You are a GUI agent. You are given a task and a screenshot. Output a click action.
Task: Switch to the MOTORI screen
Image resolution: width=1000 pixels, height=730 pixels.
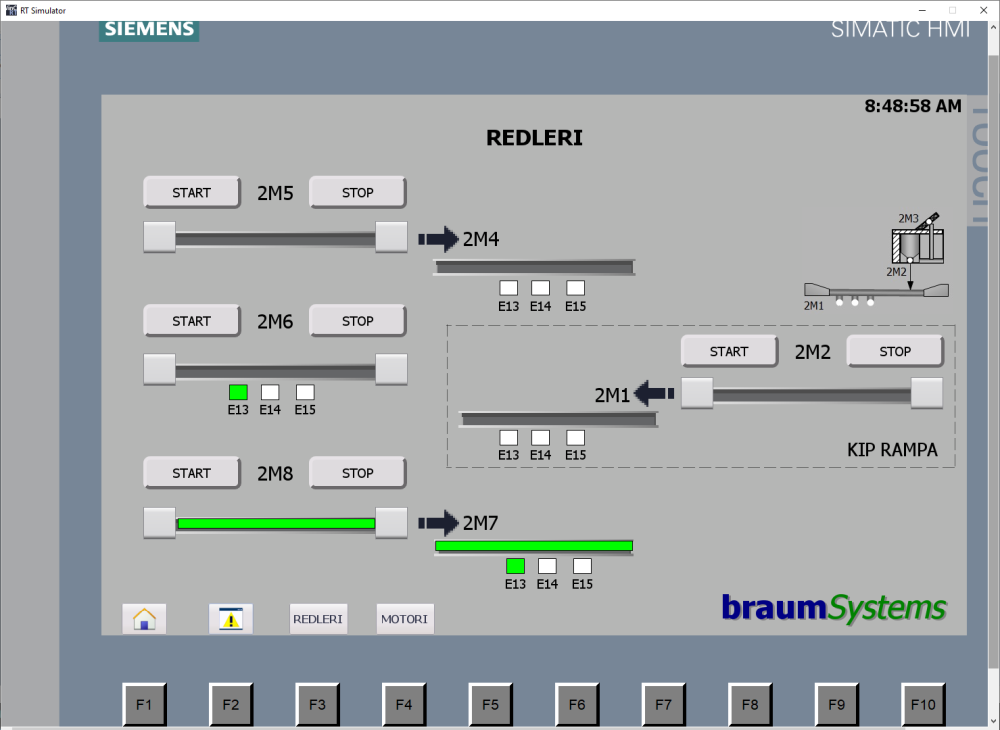point(404,619)
